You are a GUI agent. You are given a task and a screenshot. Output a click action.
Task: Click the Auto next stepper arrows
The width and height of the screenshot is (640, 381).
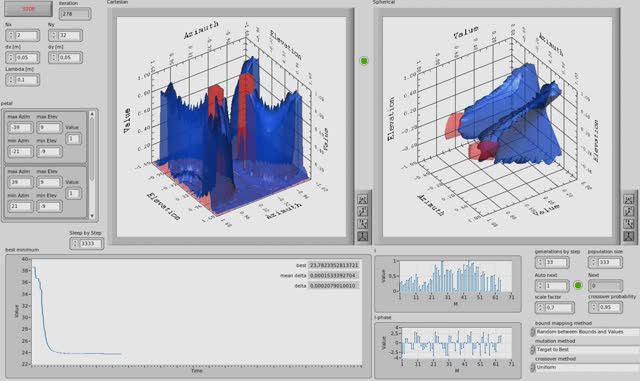point(540,286)
